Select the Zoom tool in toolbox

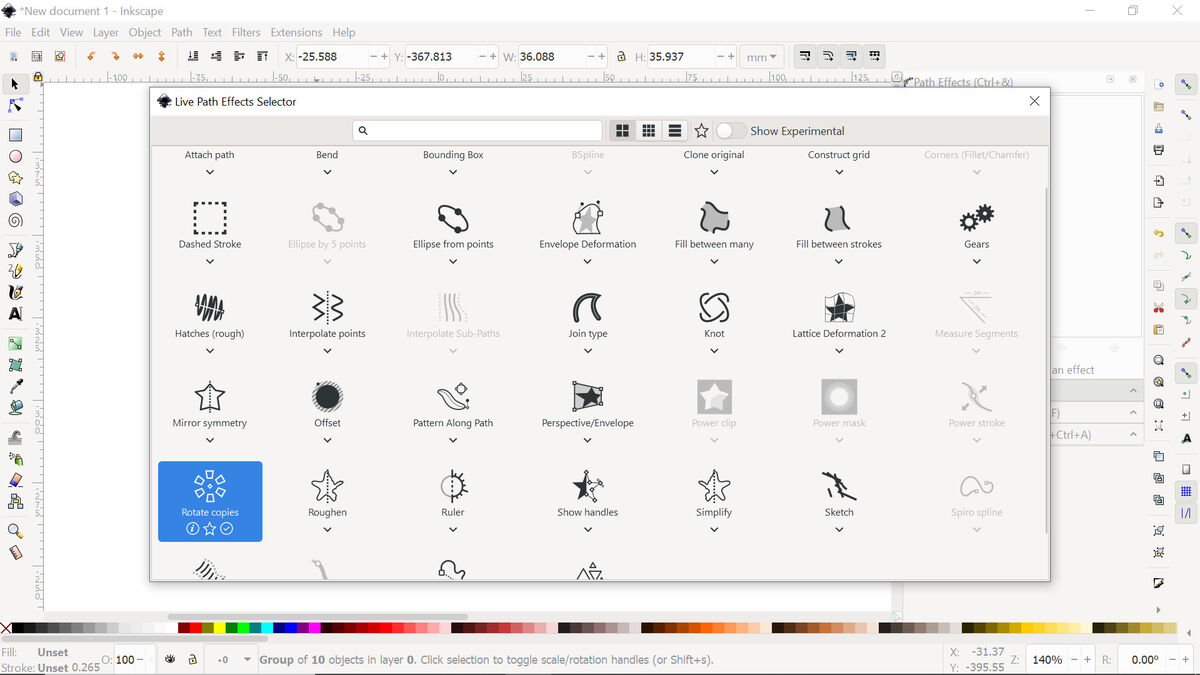click(15, 530)
